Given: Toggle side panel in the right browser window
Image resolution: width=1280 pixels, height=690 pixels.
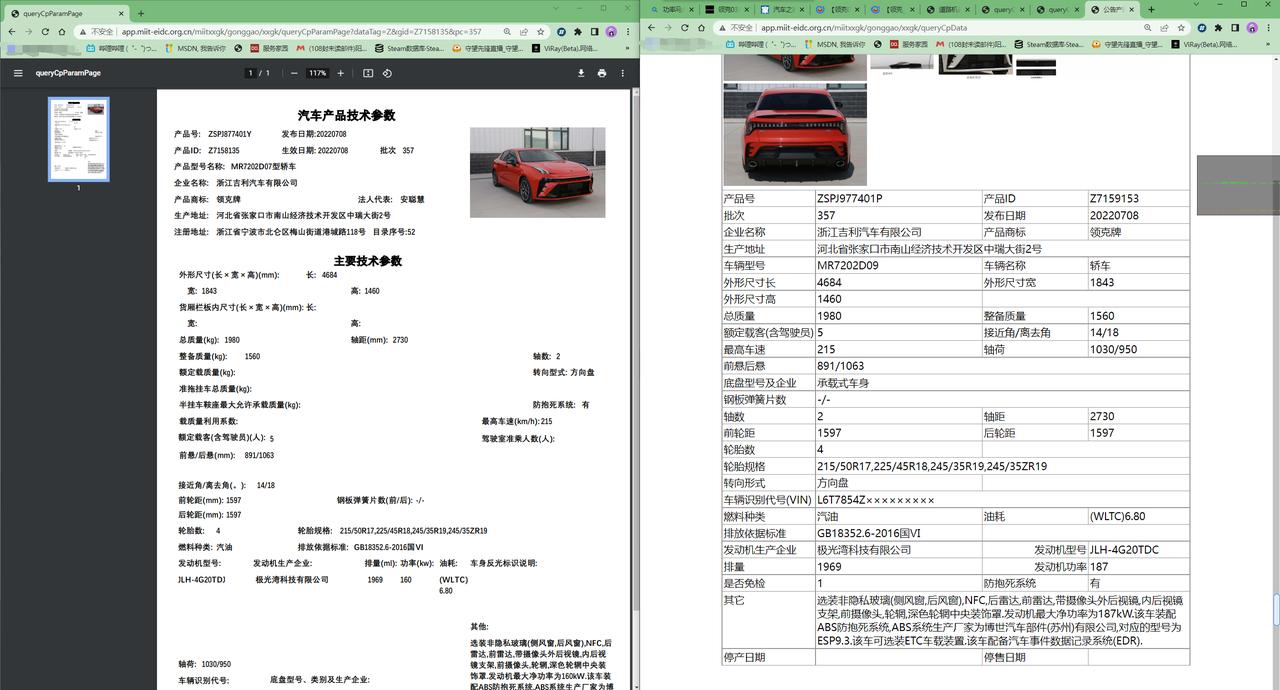Looking at the screenshot, I should pyautogui.click(x=1235, y=28).
